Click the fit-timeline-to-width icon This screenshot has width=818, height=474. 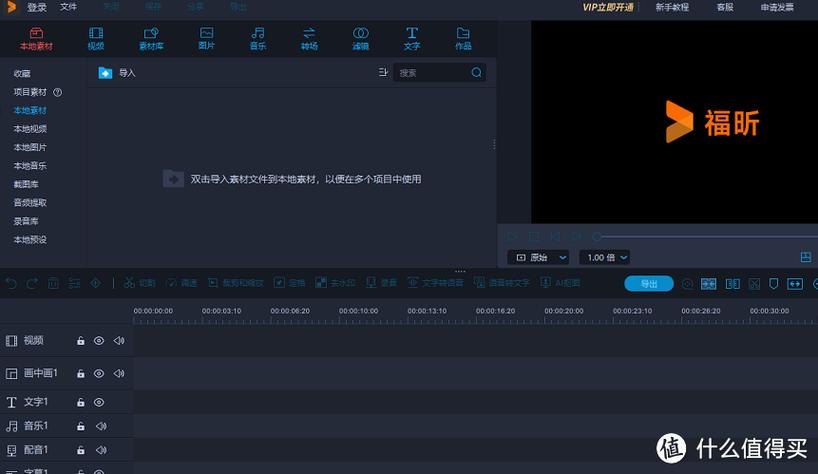[795, 284]
